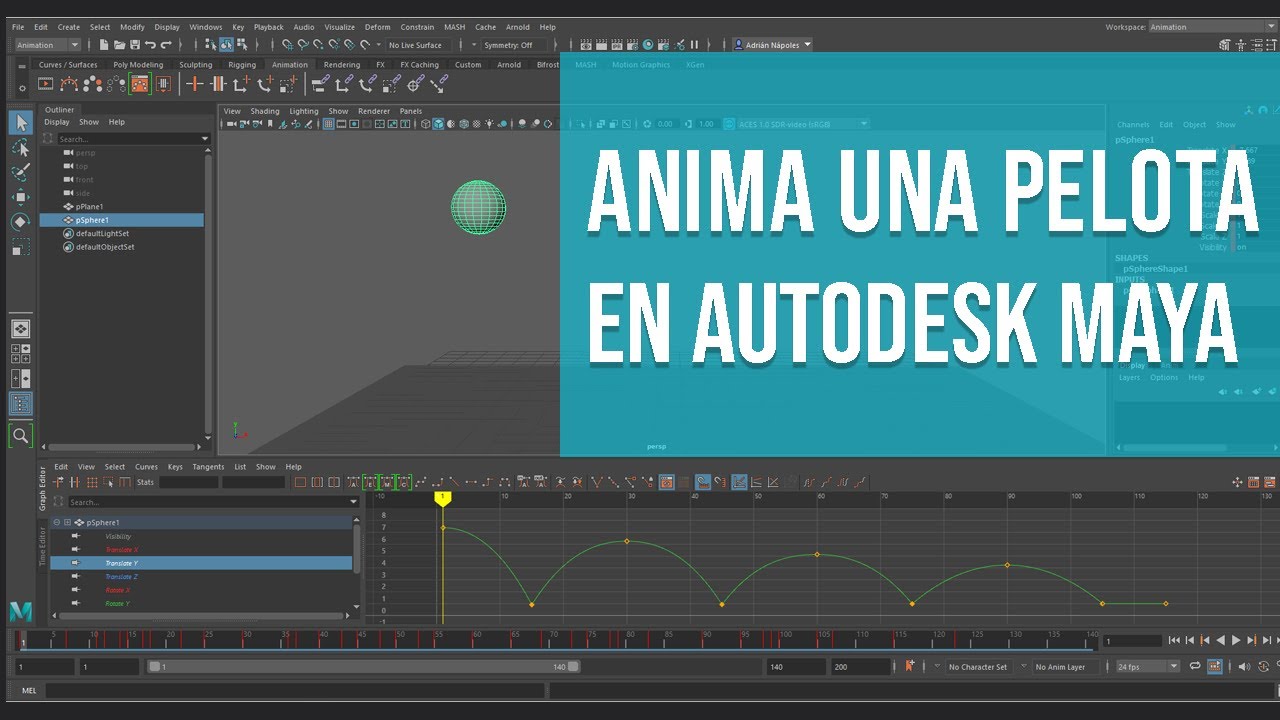
Task: Click the Lattice Deform Keys tool icon
Action: (91, 482)
